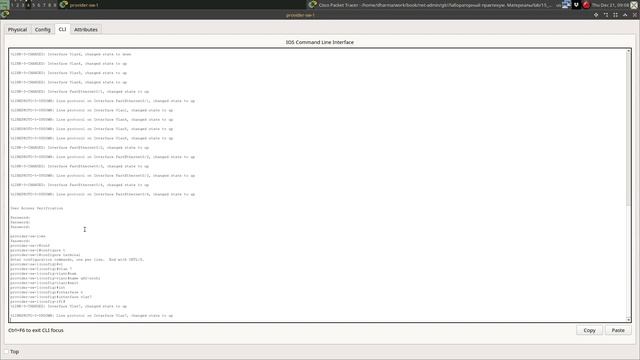Click the shield tray icon
Viewport: 640px width, 360px height.
576,5
